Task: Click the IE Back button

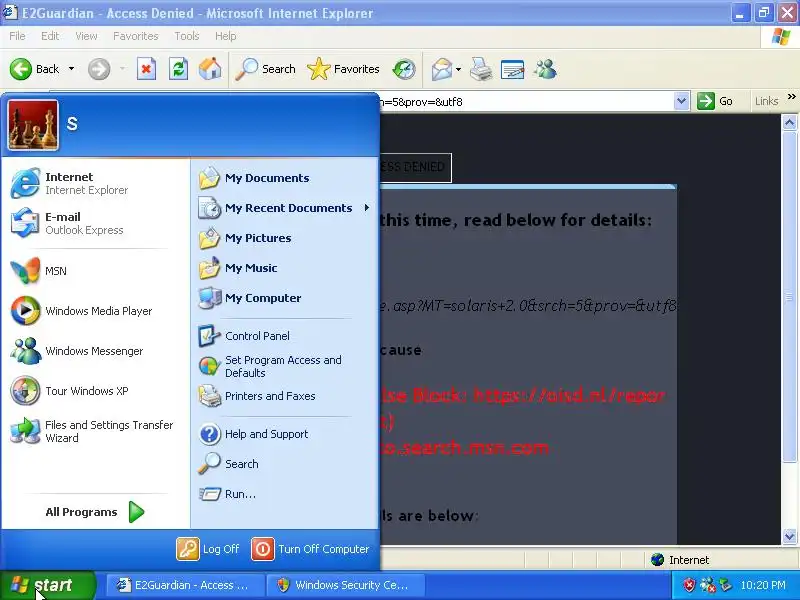Action: point(35,69)
